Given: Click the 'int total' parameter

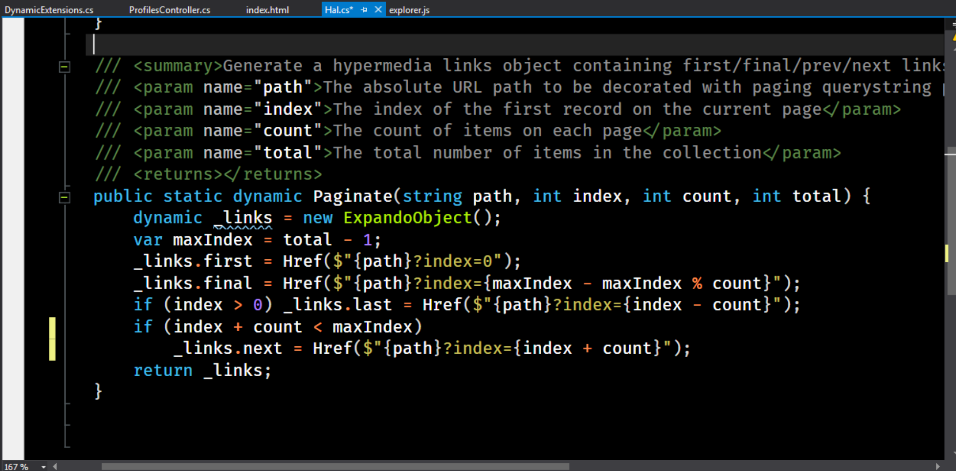Looking at the screenshot, I should coord(796,197).
